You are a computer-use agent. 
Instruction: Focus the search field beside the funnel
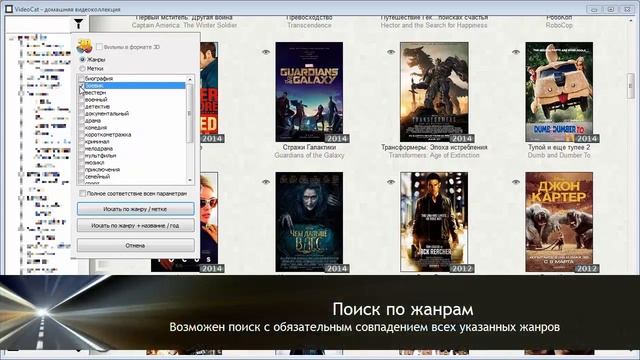point(39,24)
